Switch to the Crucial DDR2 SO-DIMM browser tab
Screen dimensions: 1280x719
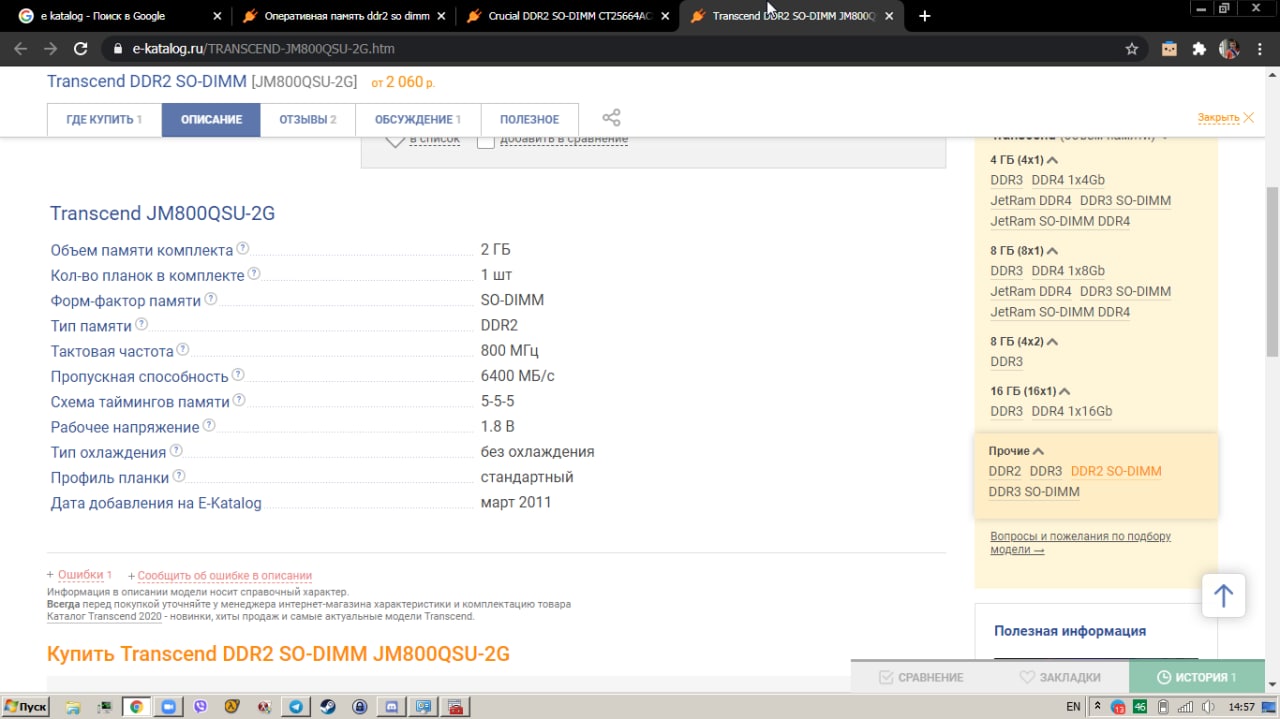pos(566,16)
